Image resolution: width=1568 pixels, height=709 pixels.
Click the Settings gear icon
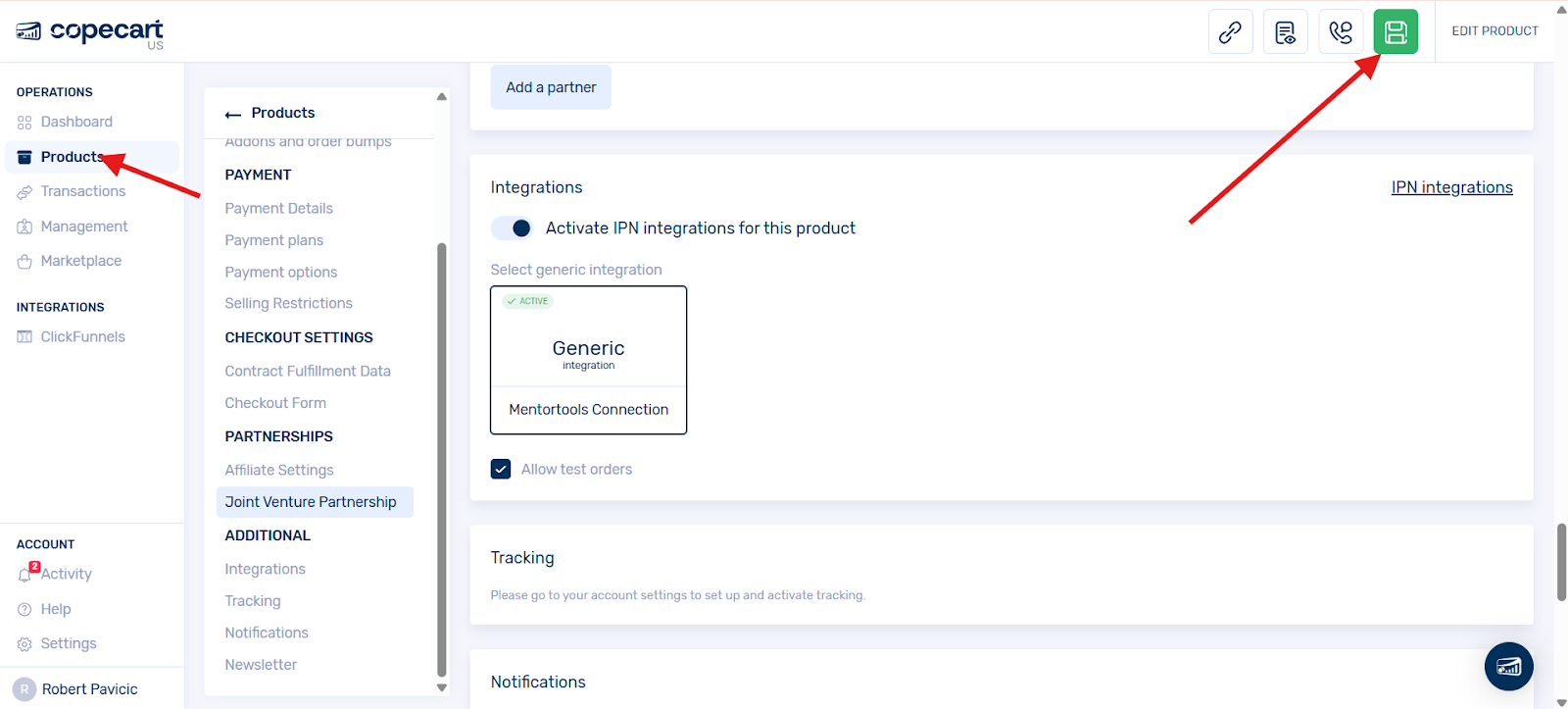point(24,644)
